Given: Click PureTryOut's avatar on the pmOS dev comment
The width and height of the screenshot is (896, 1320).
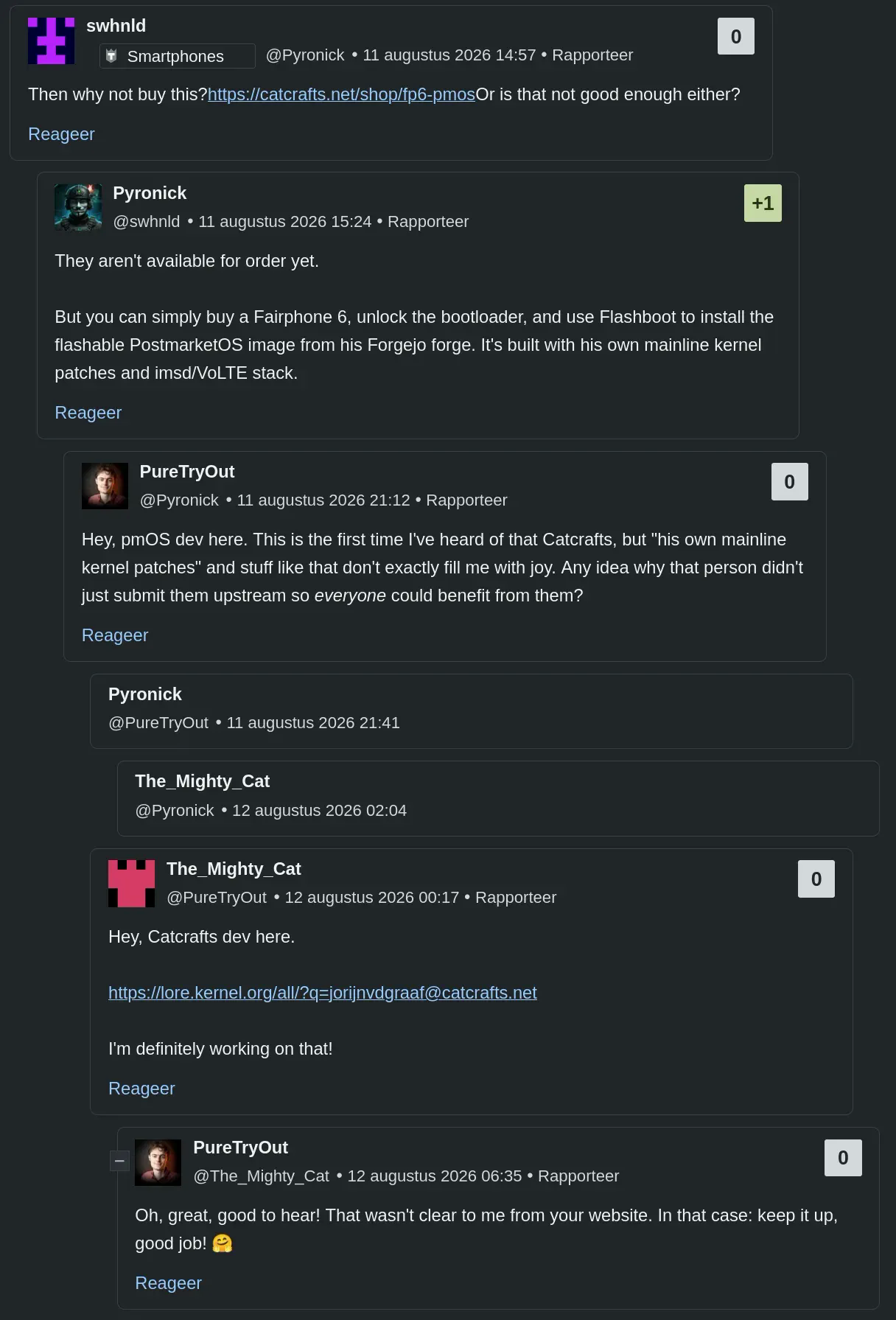Looking at the screenshot, I should point(105,486).
